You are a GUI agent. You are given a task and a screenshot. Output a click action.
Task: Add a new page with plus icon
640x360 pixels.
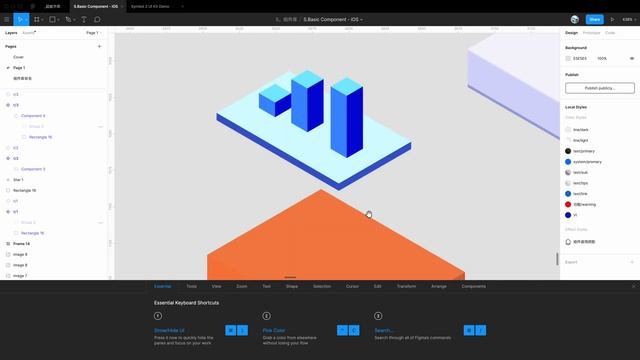[99, 47]
